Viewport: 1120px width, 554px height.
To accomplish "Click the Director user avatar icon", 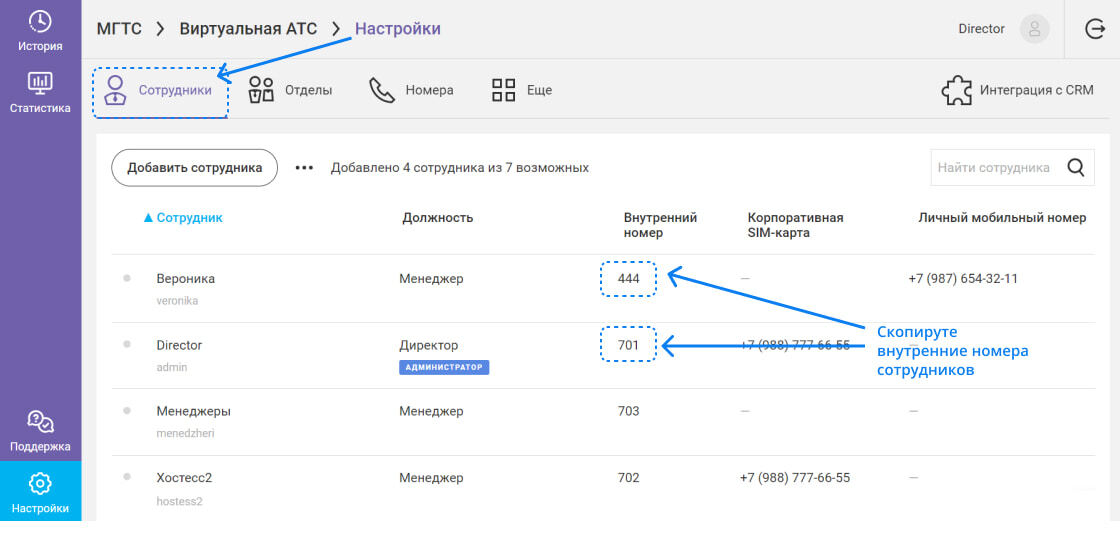I will pos(1034,29).
